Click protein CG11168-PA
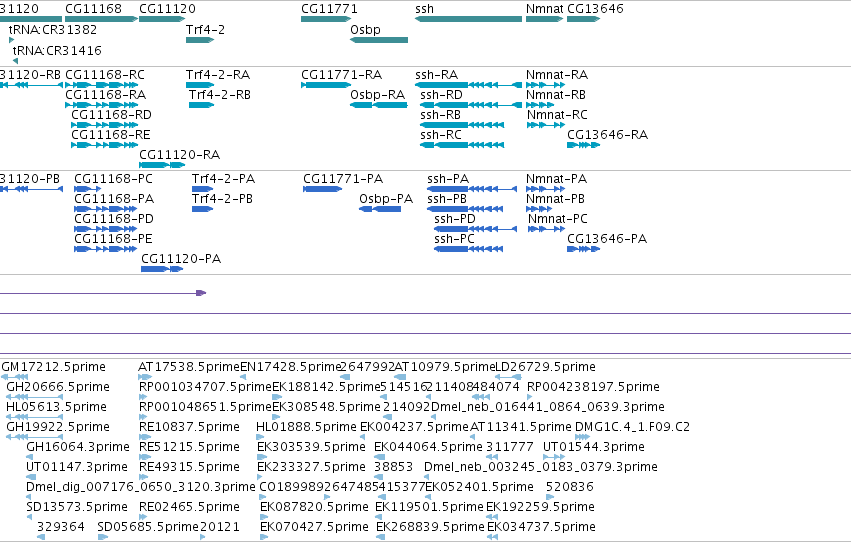Viewport: 851px width, 542px height. [114, 199]
